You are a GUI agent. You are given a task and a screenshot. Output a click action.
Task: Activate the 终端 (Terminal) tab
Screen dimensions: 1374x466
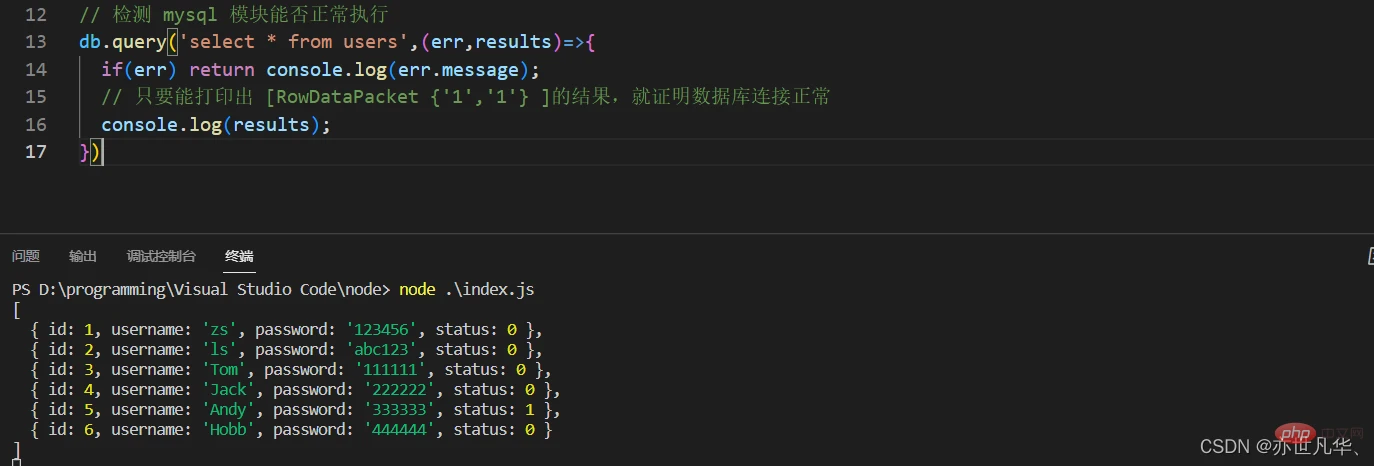coord(239,256)
